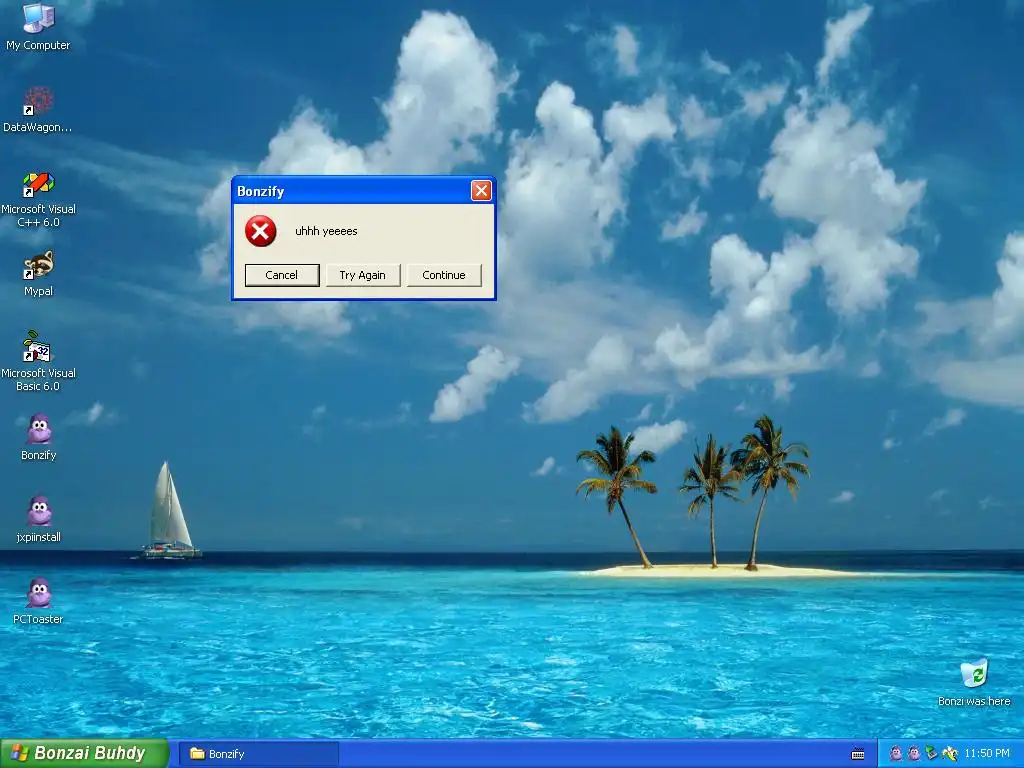Click the 'Bonzi was here' label text

point(974,701)
